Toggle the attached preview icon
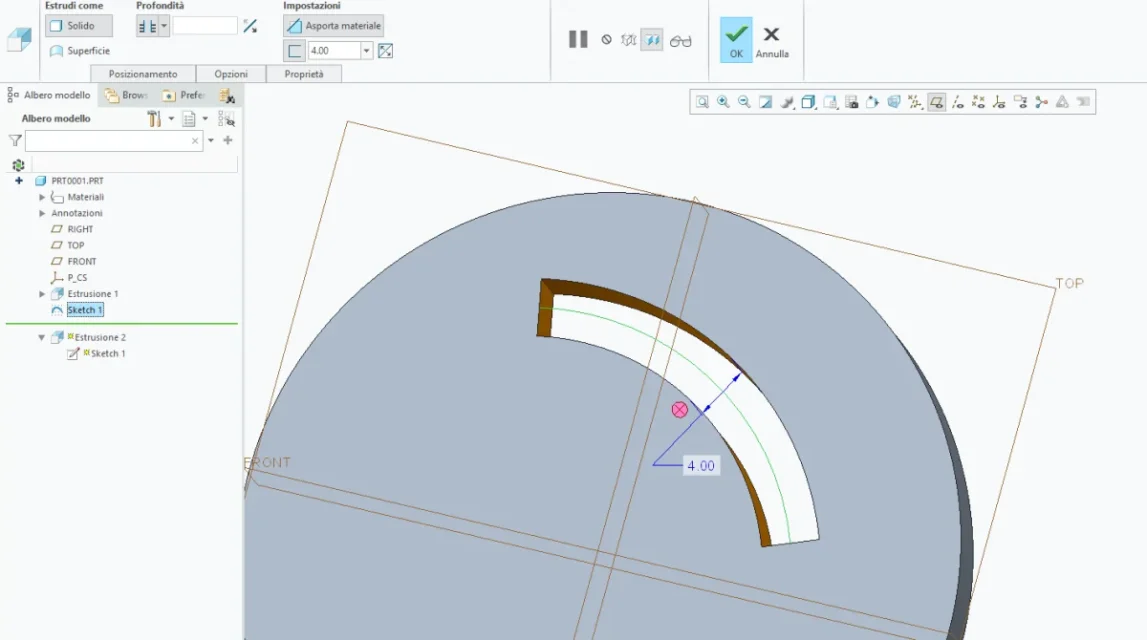The image size is (1147, 640). [652, 40]
